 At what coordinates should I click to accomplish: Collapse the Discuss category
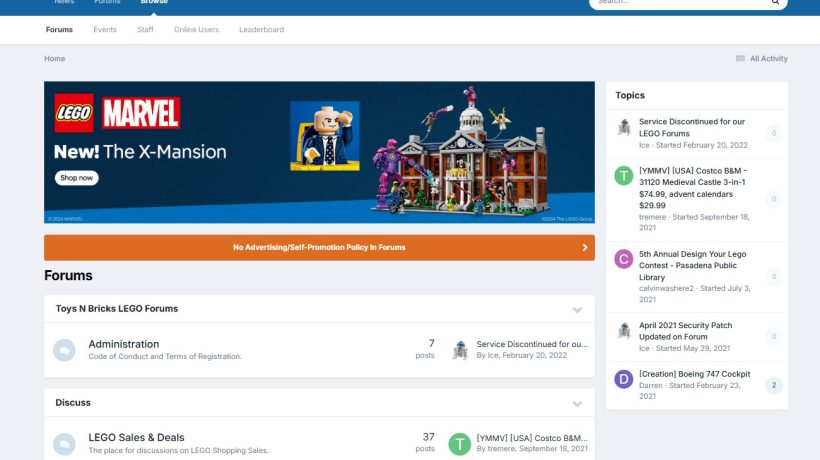577,404
